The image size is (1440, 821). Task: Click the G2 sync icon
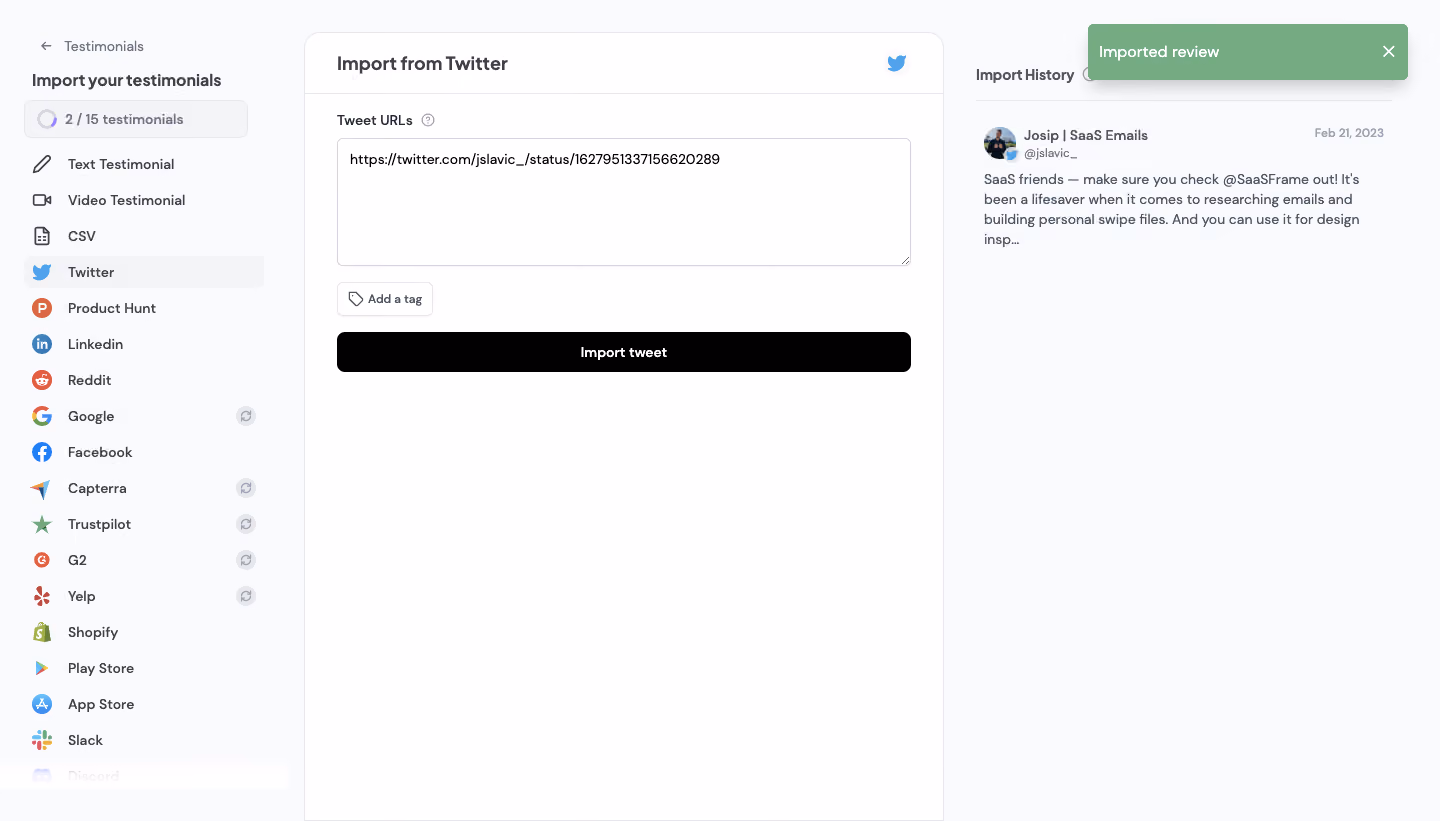click(x=246, y=560)
